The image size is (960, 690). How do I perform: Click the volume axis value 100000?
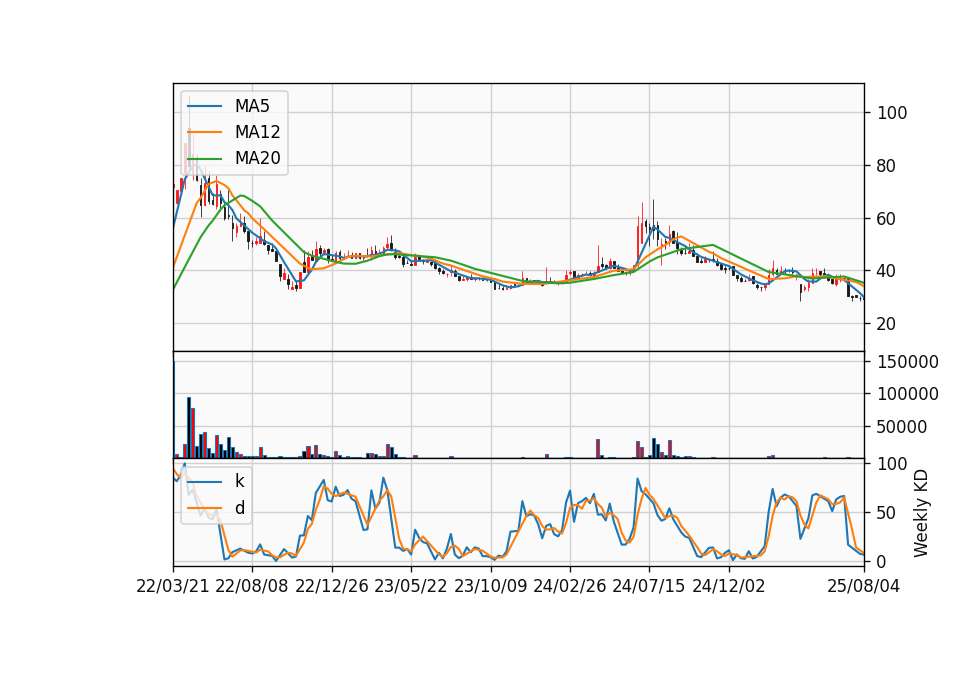click(908, 394)
